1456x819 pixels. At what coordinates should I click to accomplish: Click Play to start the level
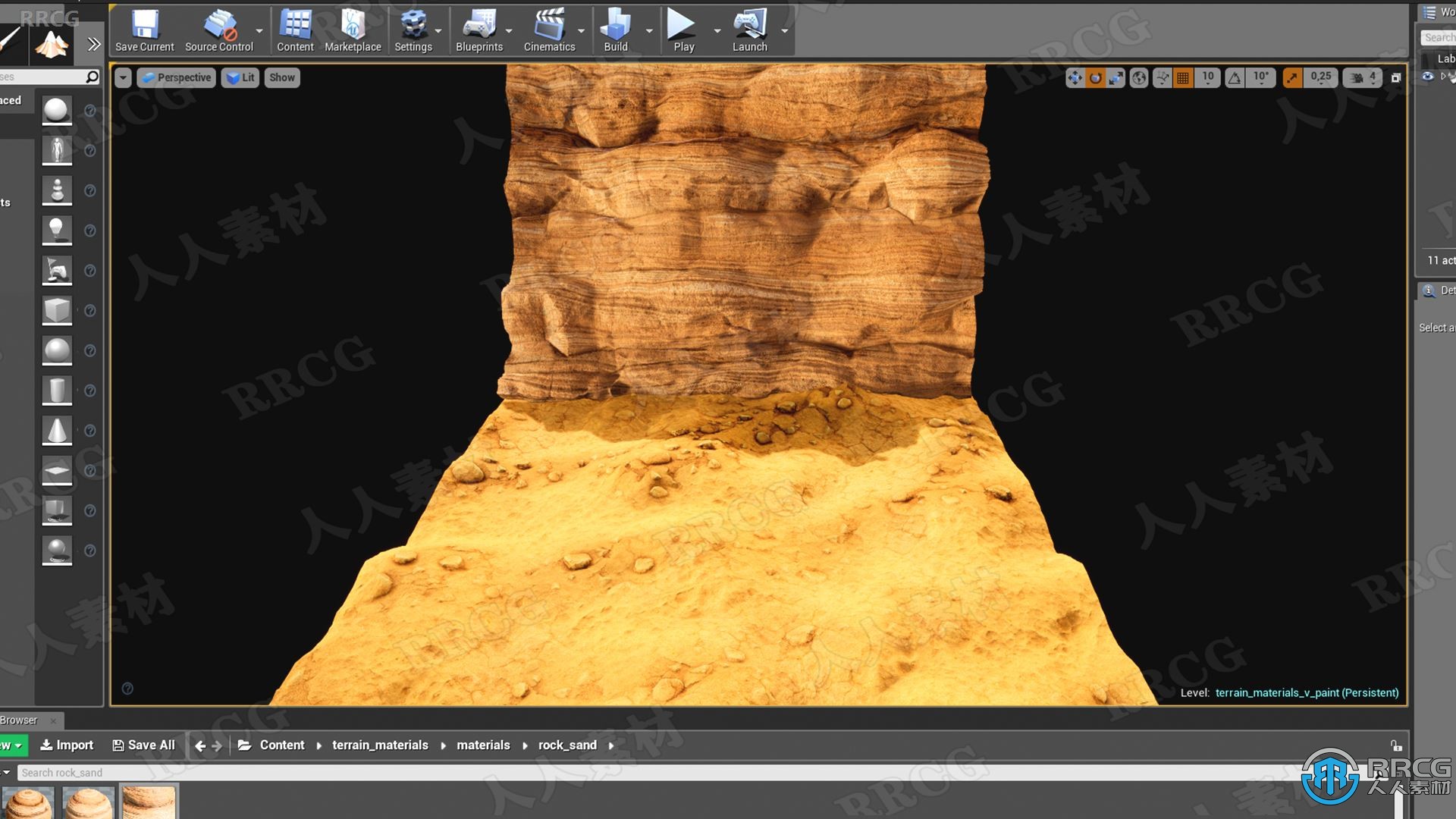683,30
